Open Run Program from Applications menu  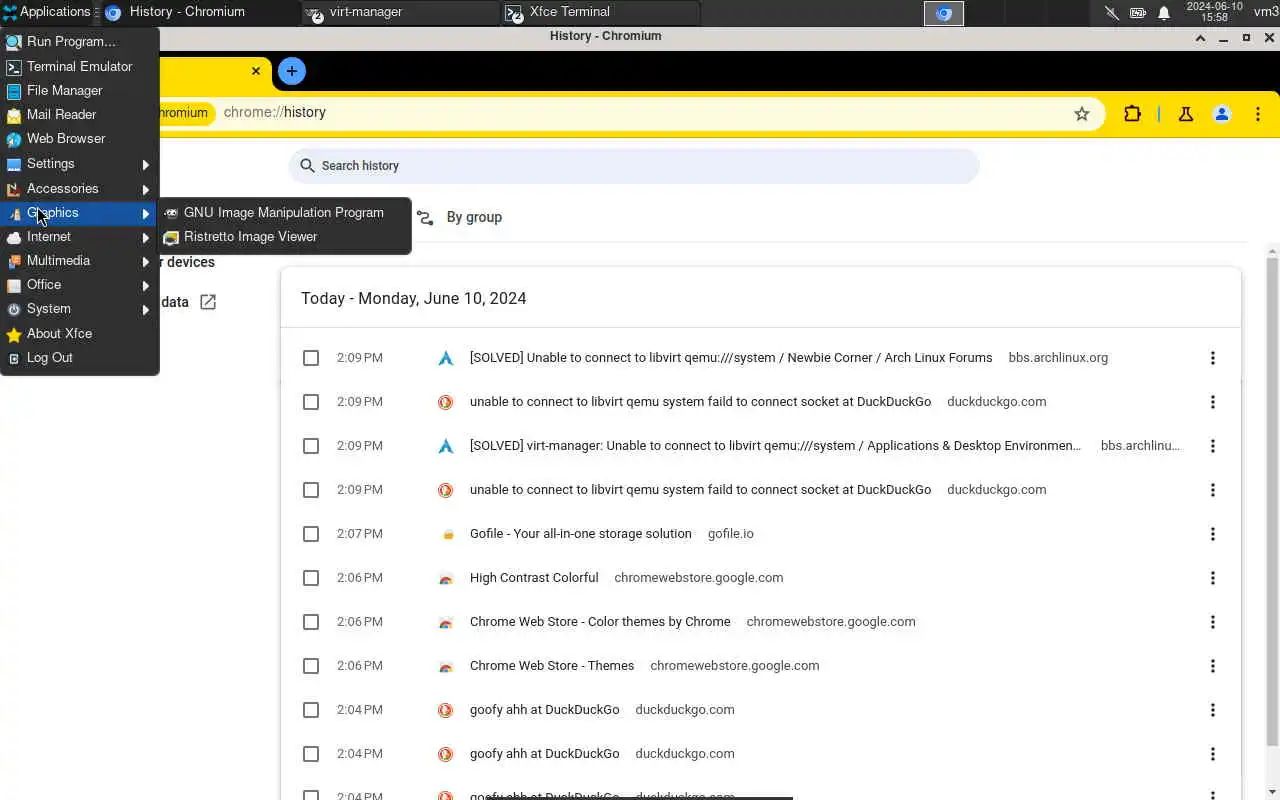pyautogui.click(x=80, y=42)
